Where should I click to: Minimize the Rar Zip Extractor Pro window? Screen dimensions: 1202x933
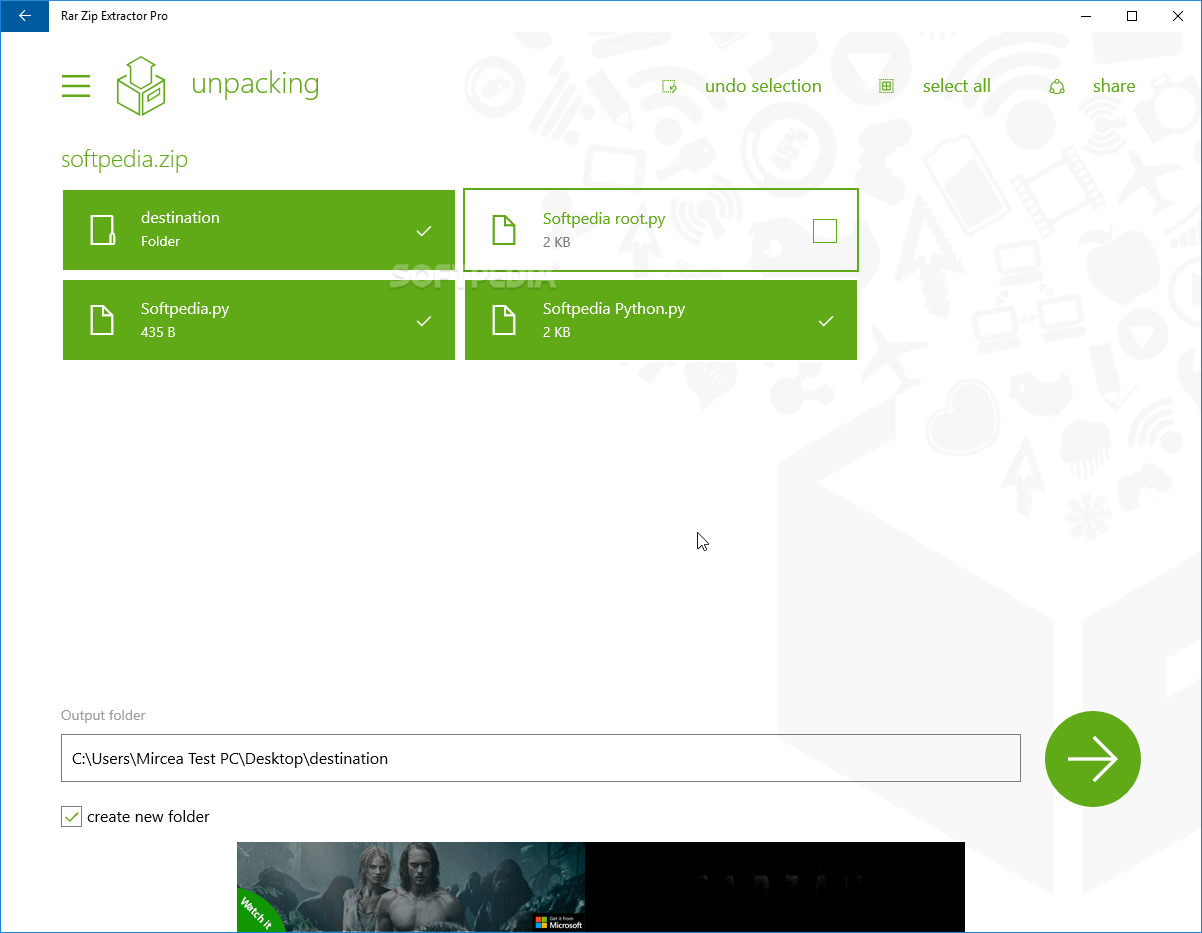1087,16
